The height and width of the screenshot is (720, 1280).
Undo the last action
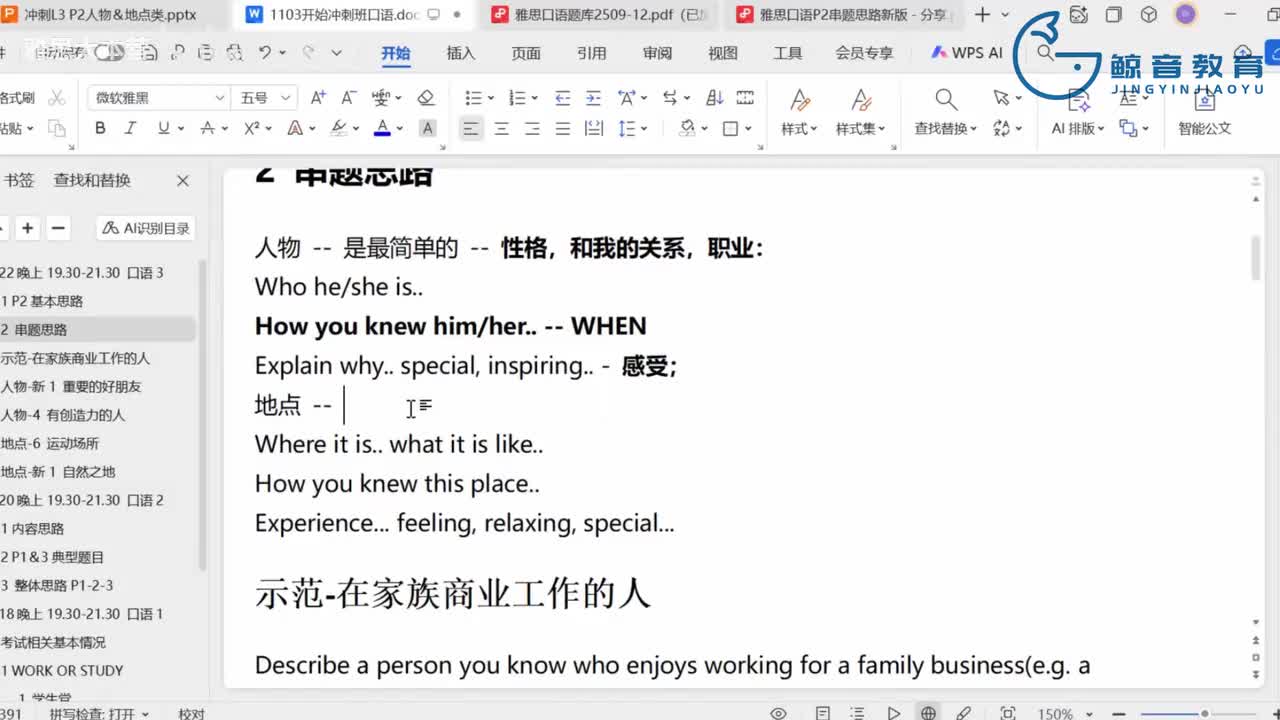click(x=264, y=52)
